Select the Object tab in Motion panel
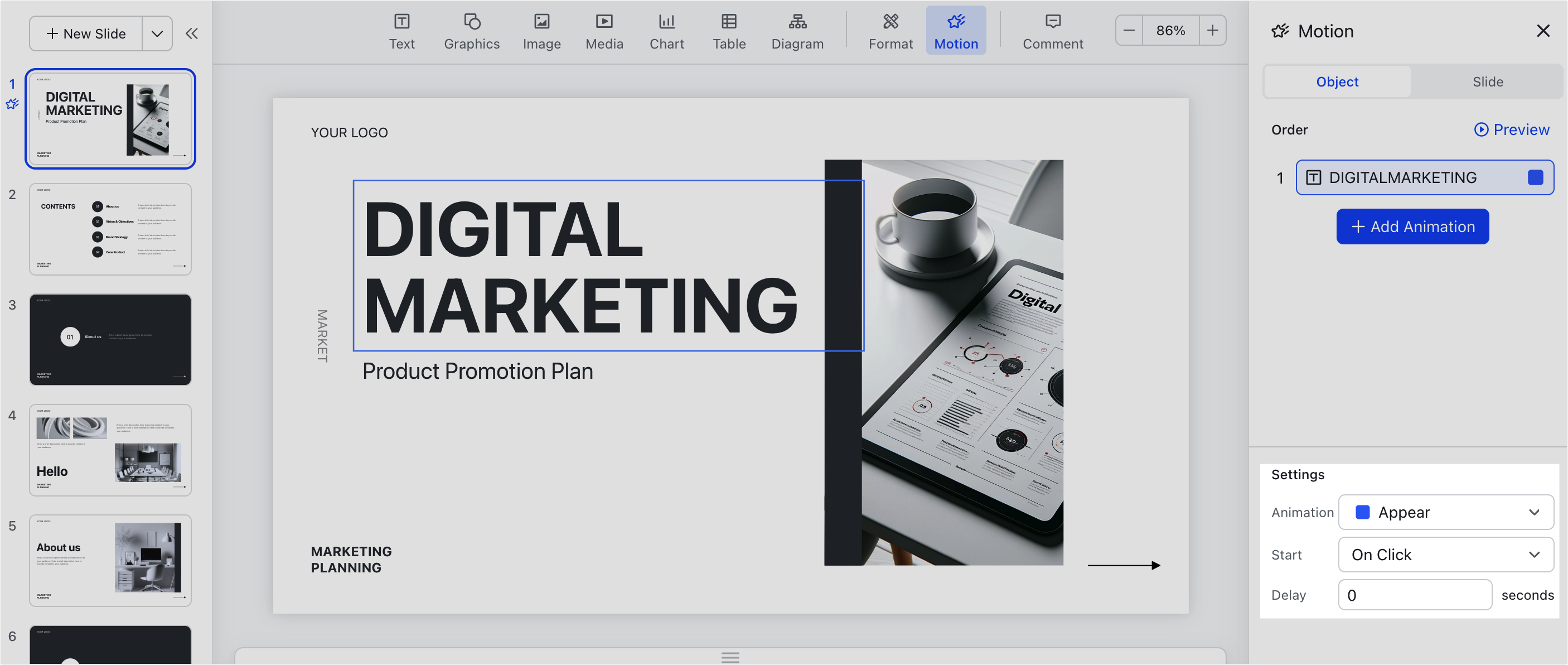The height and width of the screenshot is (665, 1568). (1337, 81)
